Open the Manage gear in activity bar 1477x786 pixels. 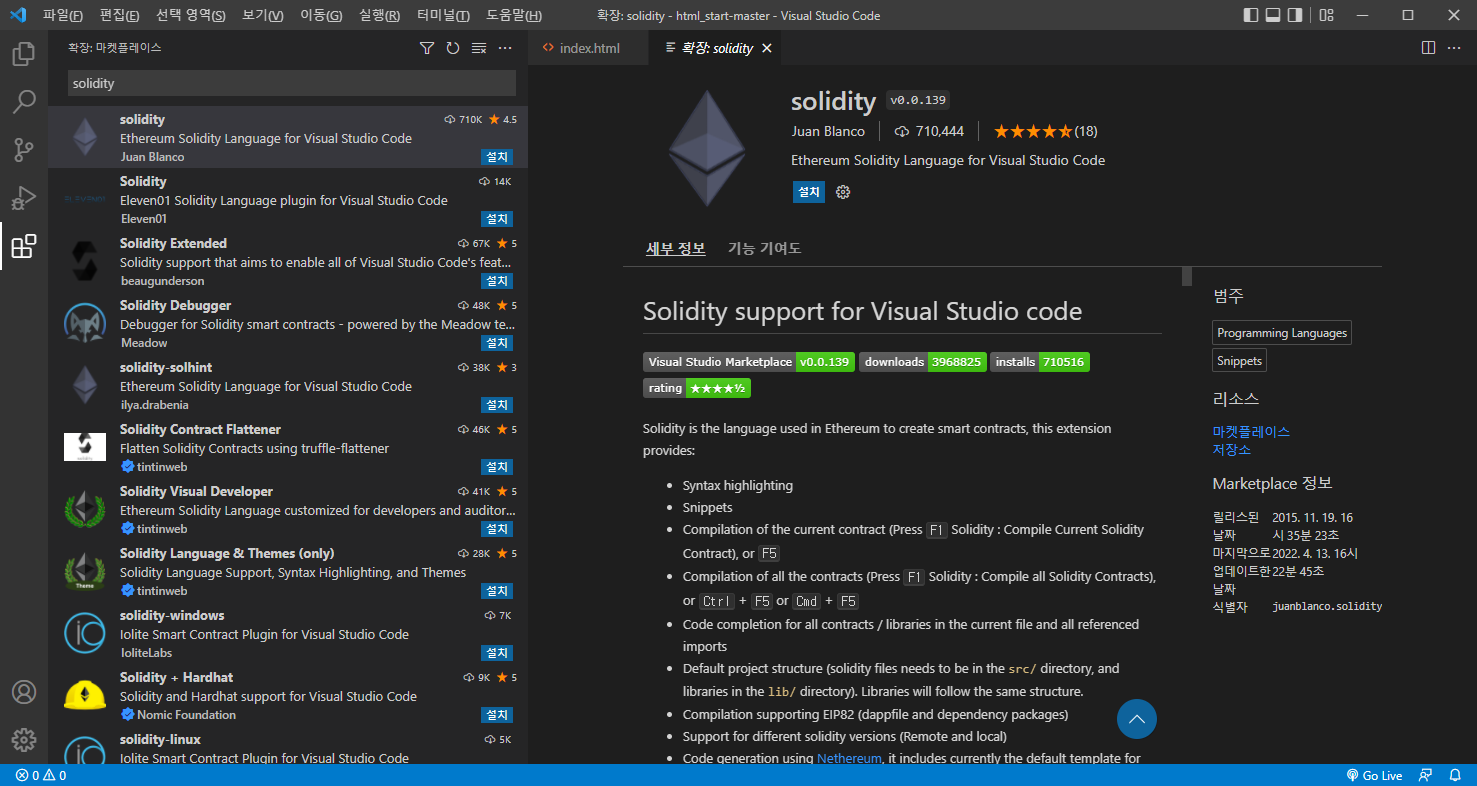24,740
